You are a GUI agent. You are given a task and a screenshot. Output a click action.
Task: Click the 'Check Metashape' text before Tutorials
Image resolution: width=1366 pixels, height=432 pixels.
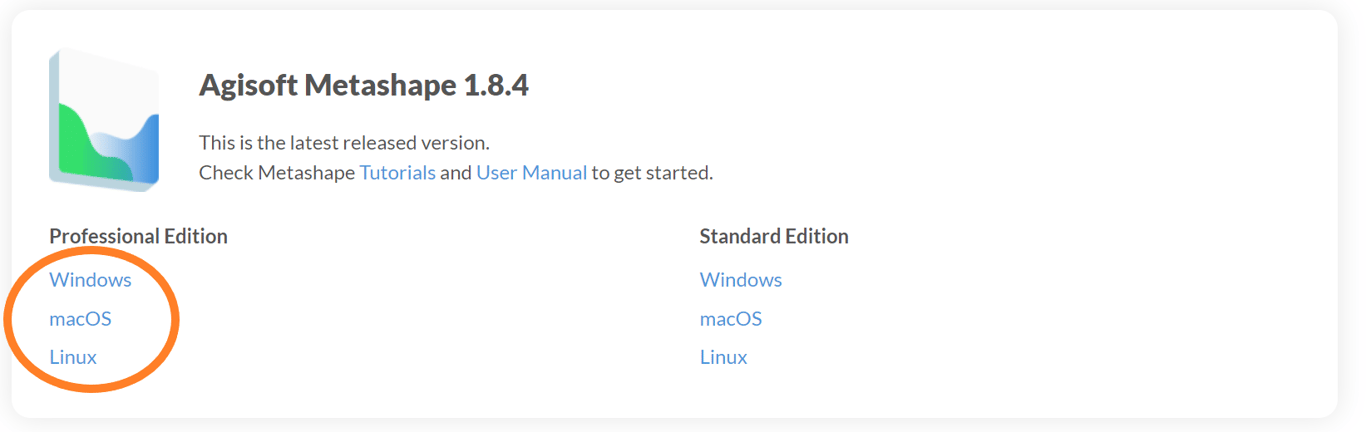277,172
